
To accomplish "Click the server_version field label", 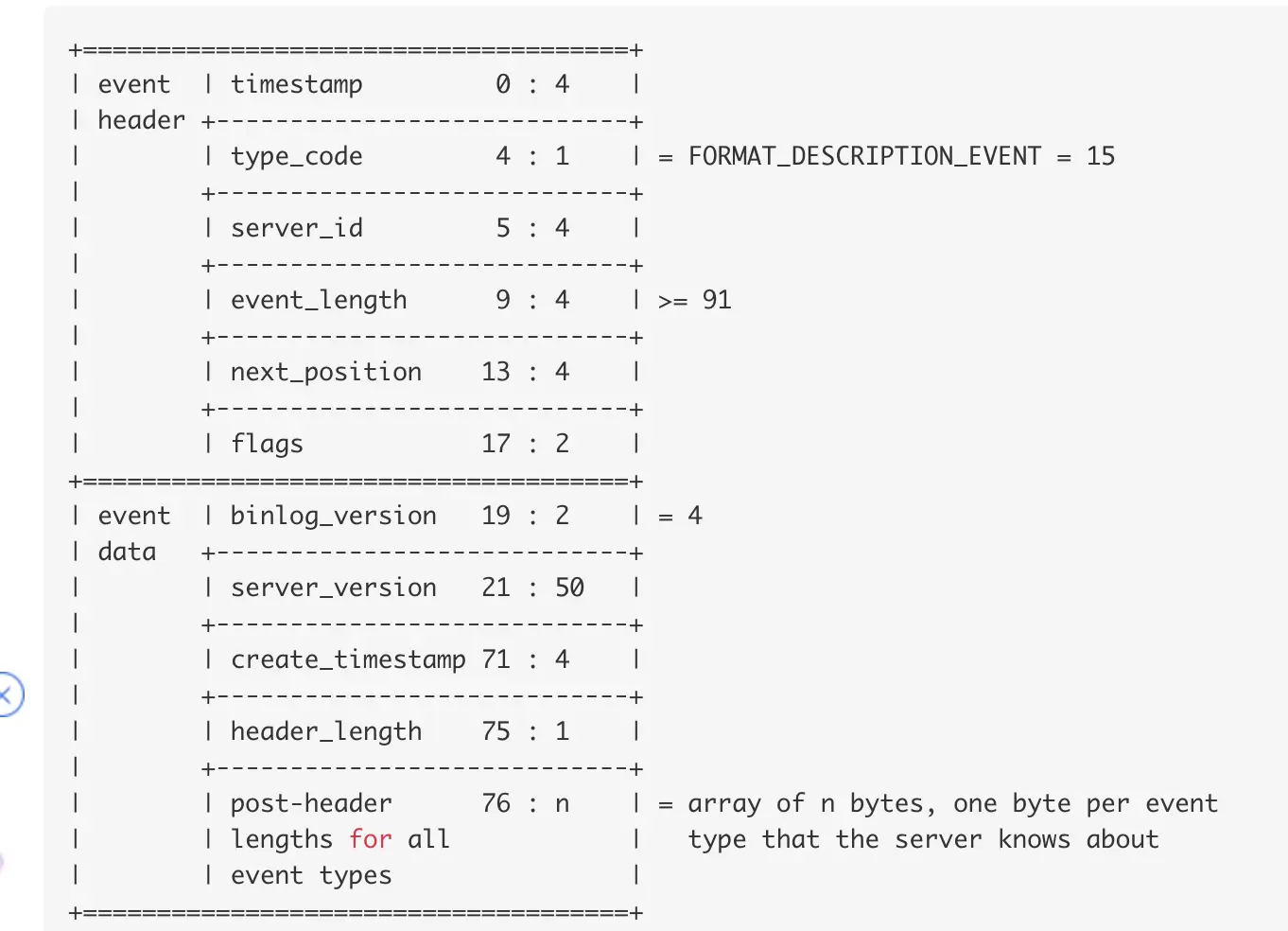I will [x=333, y=588].
